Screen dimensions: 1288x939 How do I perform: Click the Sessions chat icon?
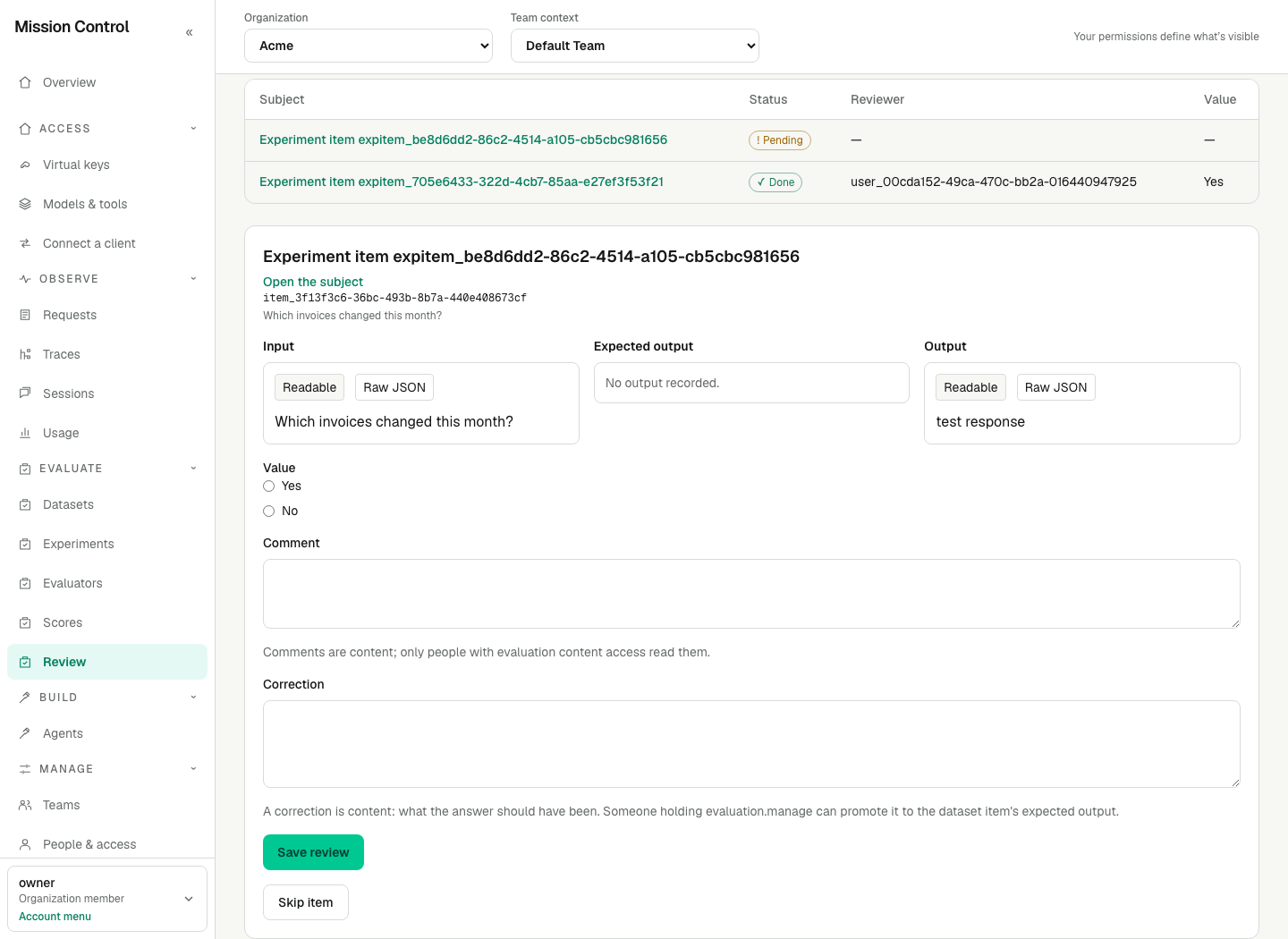click(x=25, y=393)
